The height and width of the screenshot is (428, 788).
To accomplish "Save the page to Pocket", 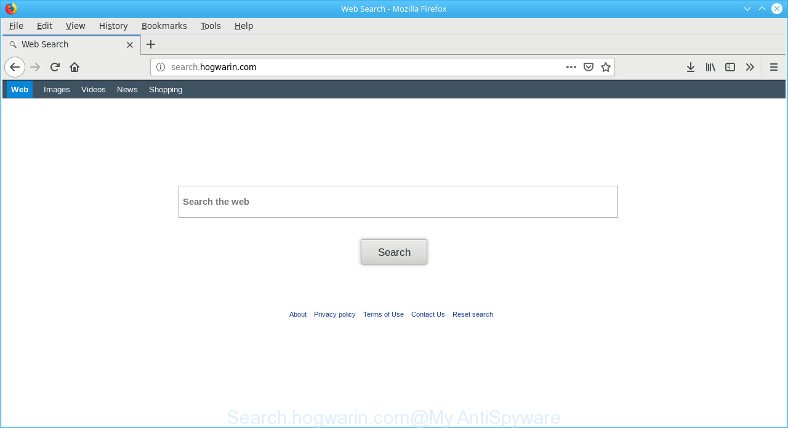I will pos(588,67).
